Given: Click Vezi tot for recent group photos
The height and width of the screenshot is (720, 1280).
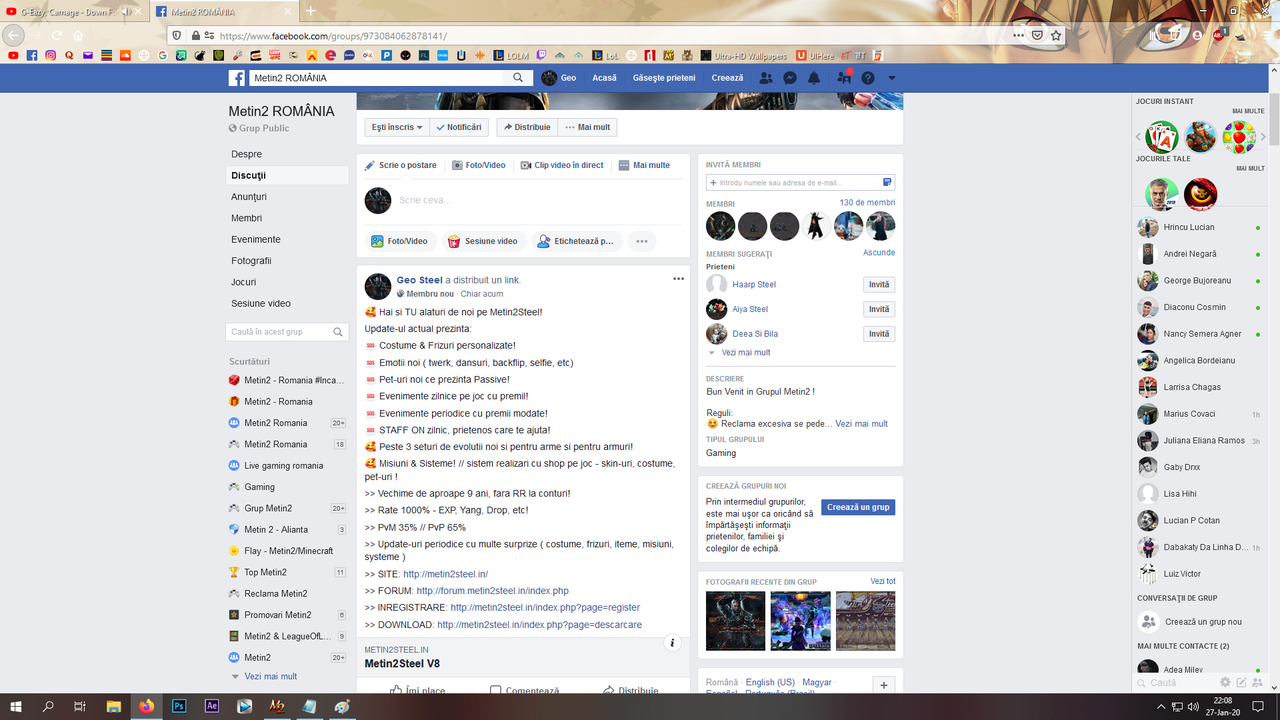Looking at the screenshot, I should click(883, 581).
